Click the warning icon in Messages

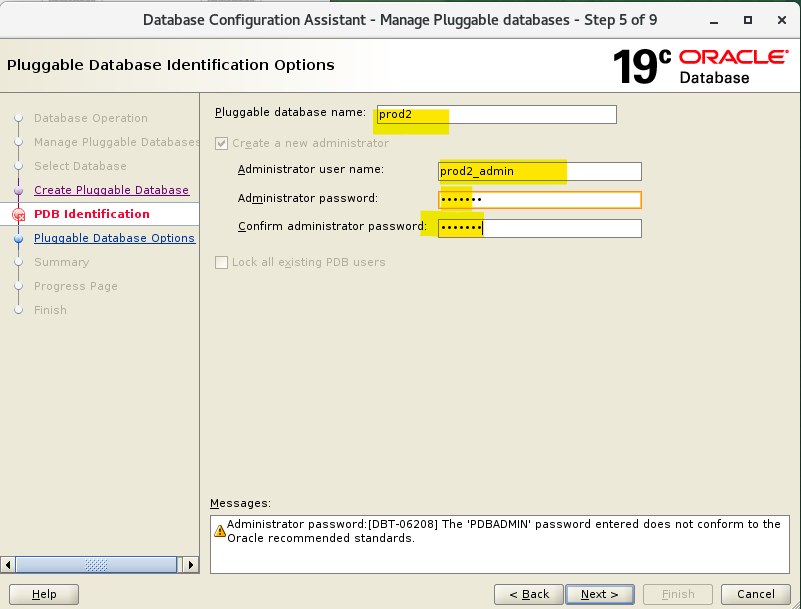[220, 531]
